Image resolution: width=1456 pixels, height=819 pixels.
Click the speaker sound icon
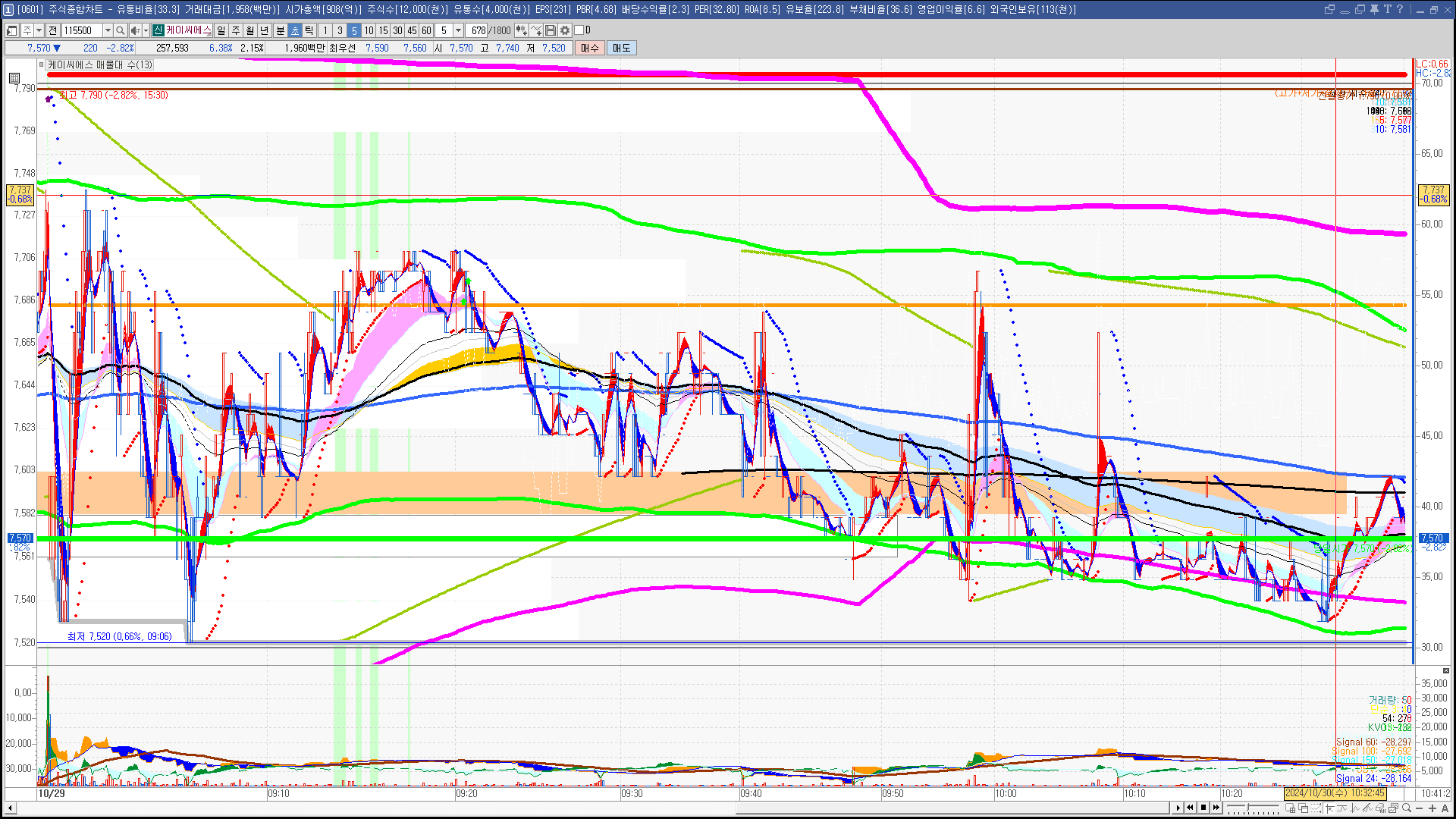pyautogui.click(x=134, y=30)
